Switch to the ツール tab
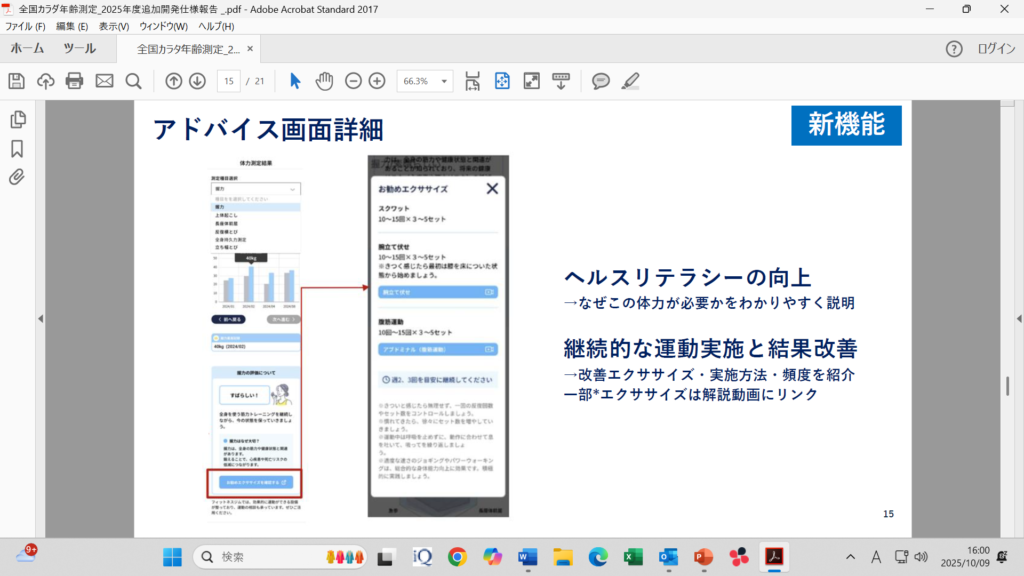Screen dimensions: 1024x576 tap(80, 48)
